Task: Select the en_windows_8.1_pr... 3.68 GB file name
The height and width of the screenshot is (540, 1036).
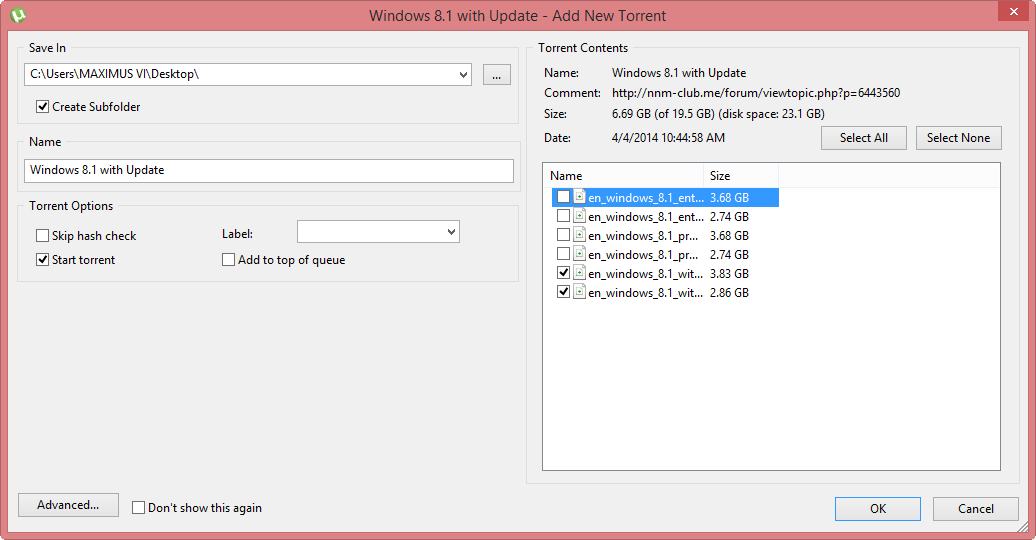Action: 643,236
